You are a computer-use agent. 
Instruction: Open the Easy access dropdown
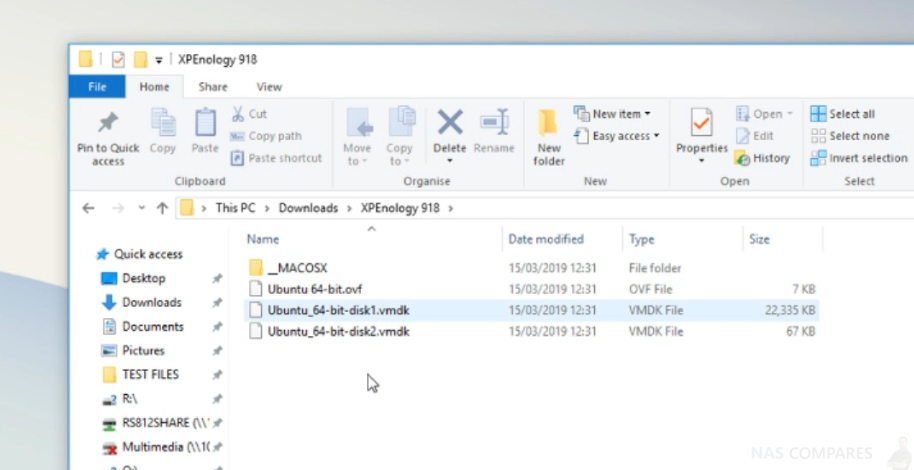[x=656, y=136]
